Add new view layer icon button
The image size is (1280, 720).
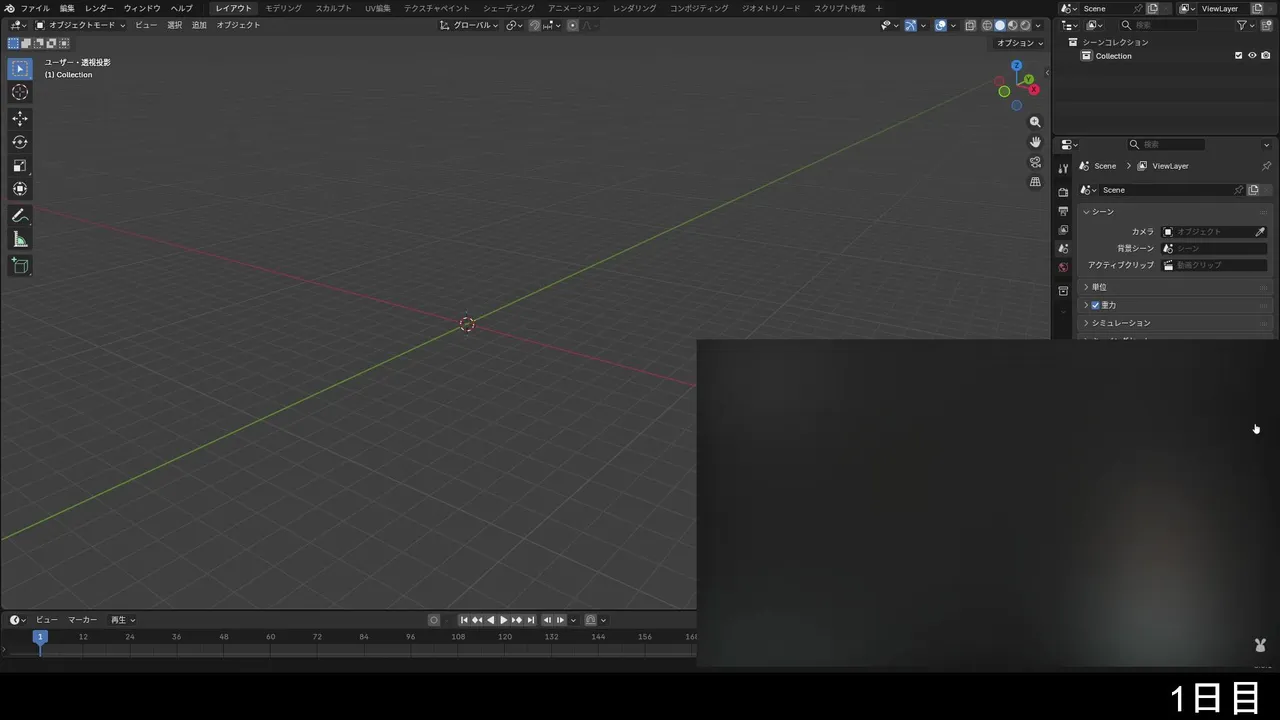click(1257, 8)
